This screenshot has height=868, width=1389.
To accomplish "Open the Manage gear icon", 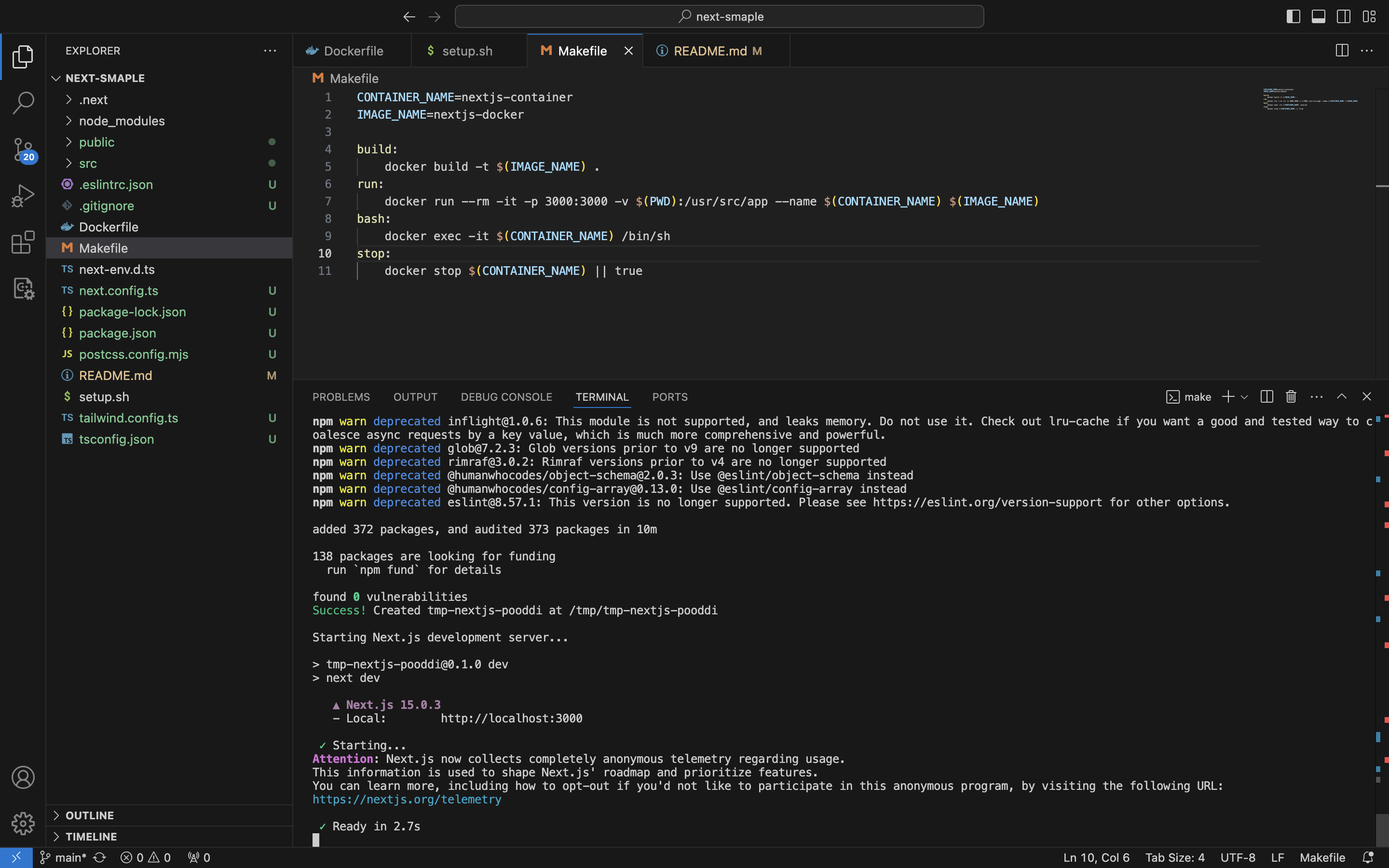I will point(23,823).
